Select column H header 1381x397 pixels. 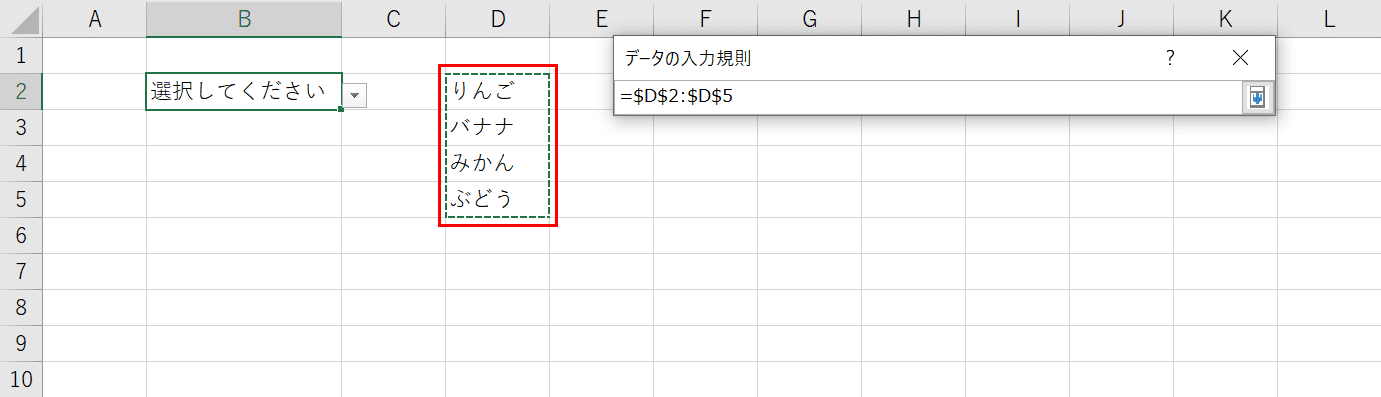coord(913,18)
